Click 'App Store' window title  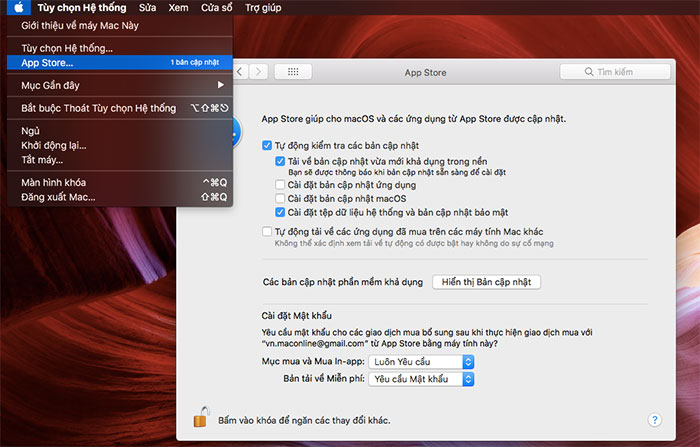[425, 72]
